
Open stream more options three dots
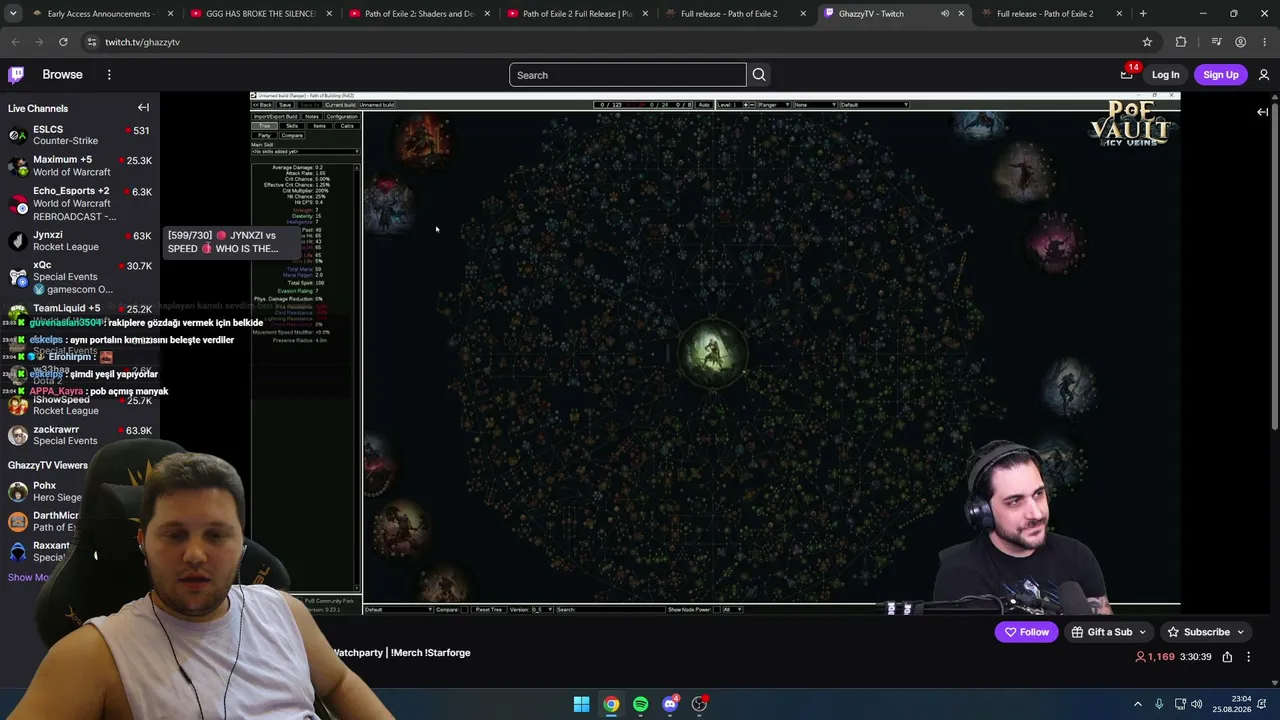click(1248, 657)
